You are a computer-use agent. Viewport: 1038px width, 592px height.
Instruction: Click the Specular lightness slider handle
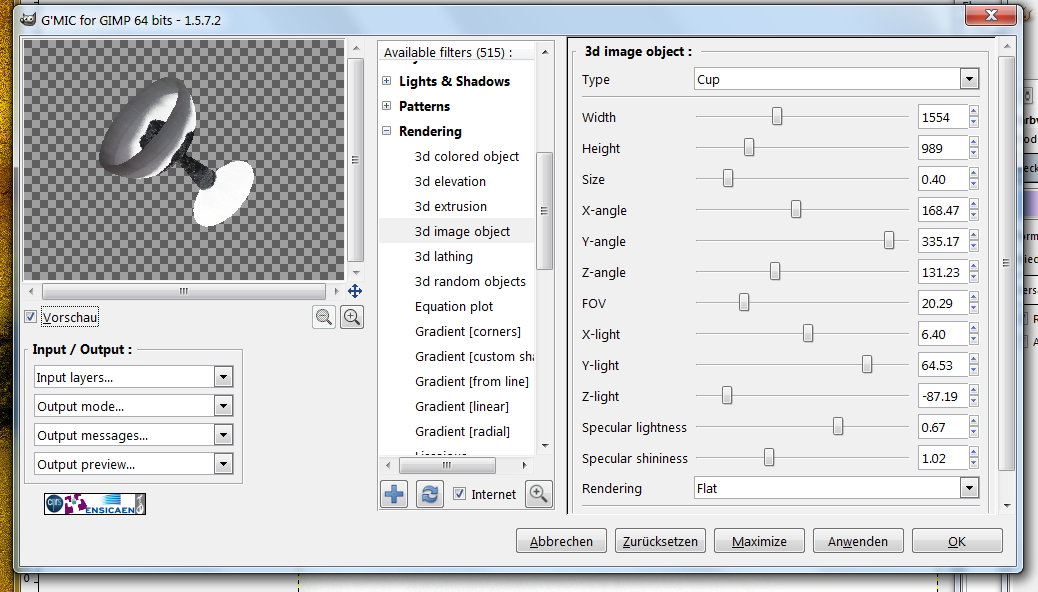click(x=838, y=426)
